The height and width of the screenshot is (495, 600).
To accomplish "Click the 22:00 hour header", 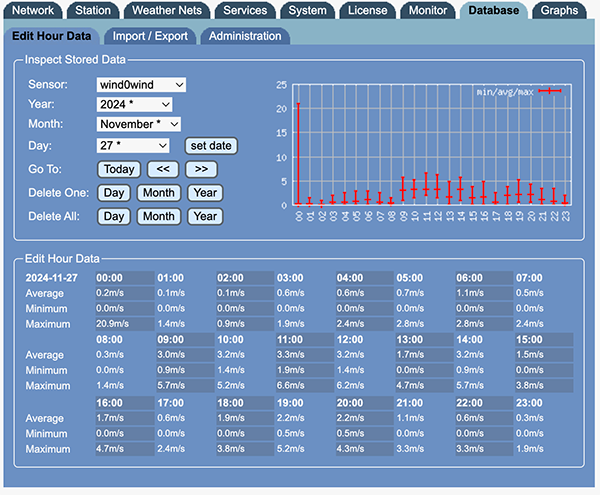I will coord(484,403).
